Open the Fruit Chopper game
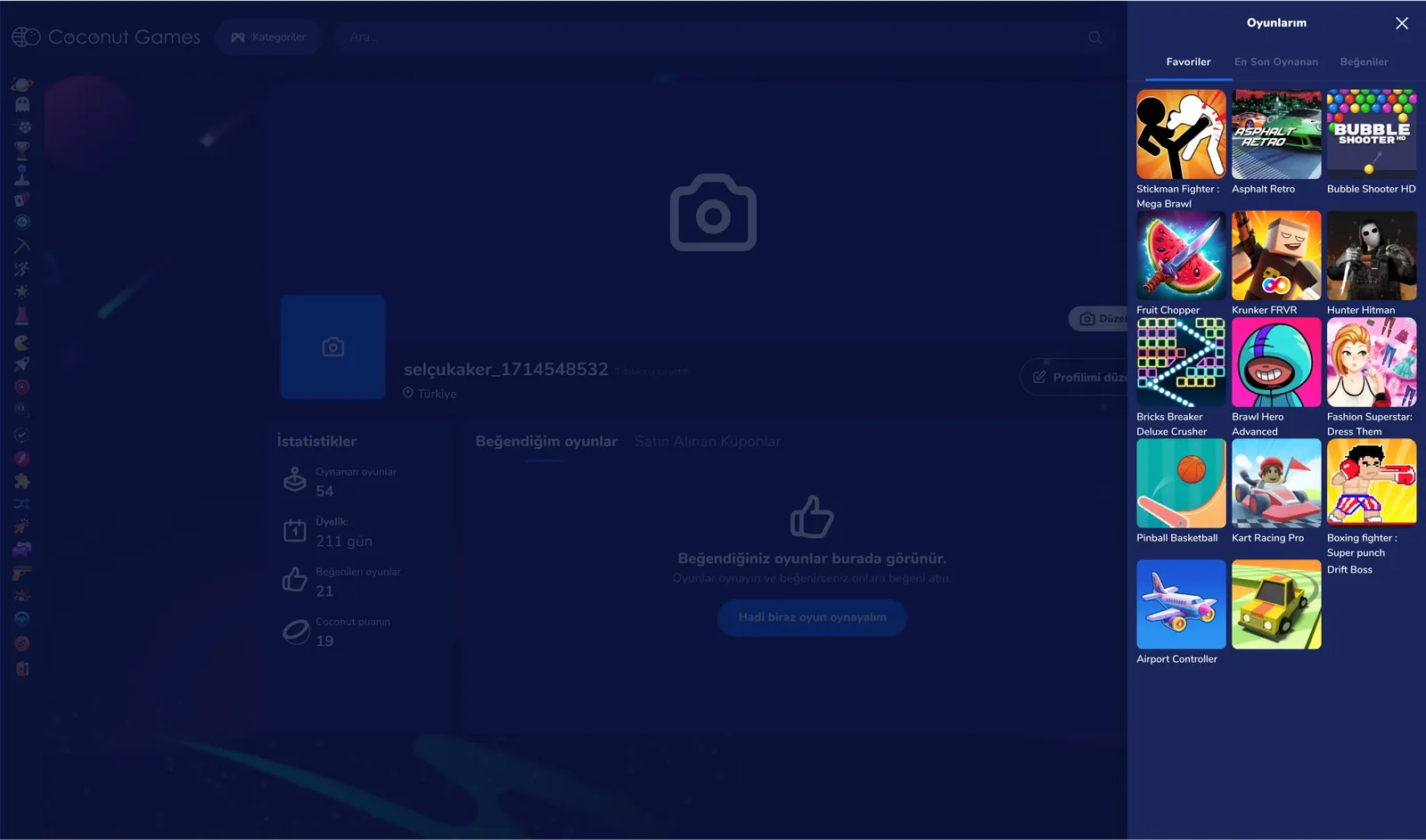This screenshot has width=1426, height=840. (x=1181, y=256)
